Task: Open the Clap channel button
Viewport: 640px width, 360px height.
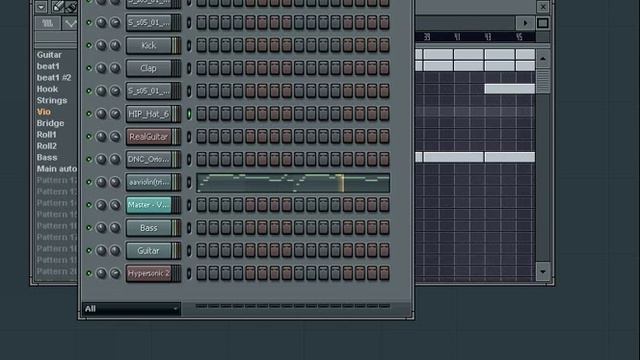Action: point(149,68)
